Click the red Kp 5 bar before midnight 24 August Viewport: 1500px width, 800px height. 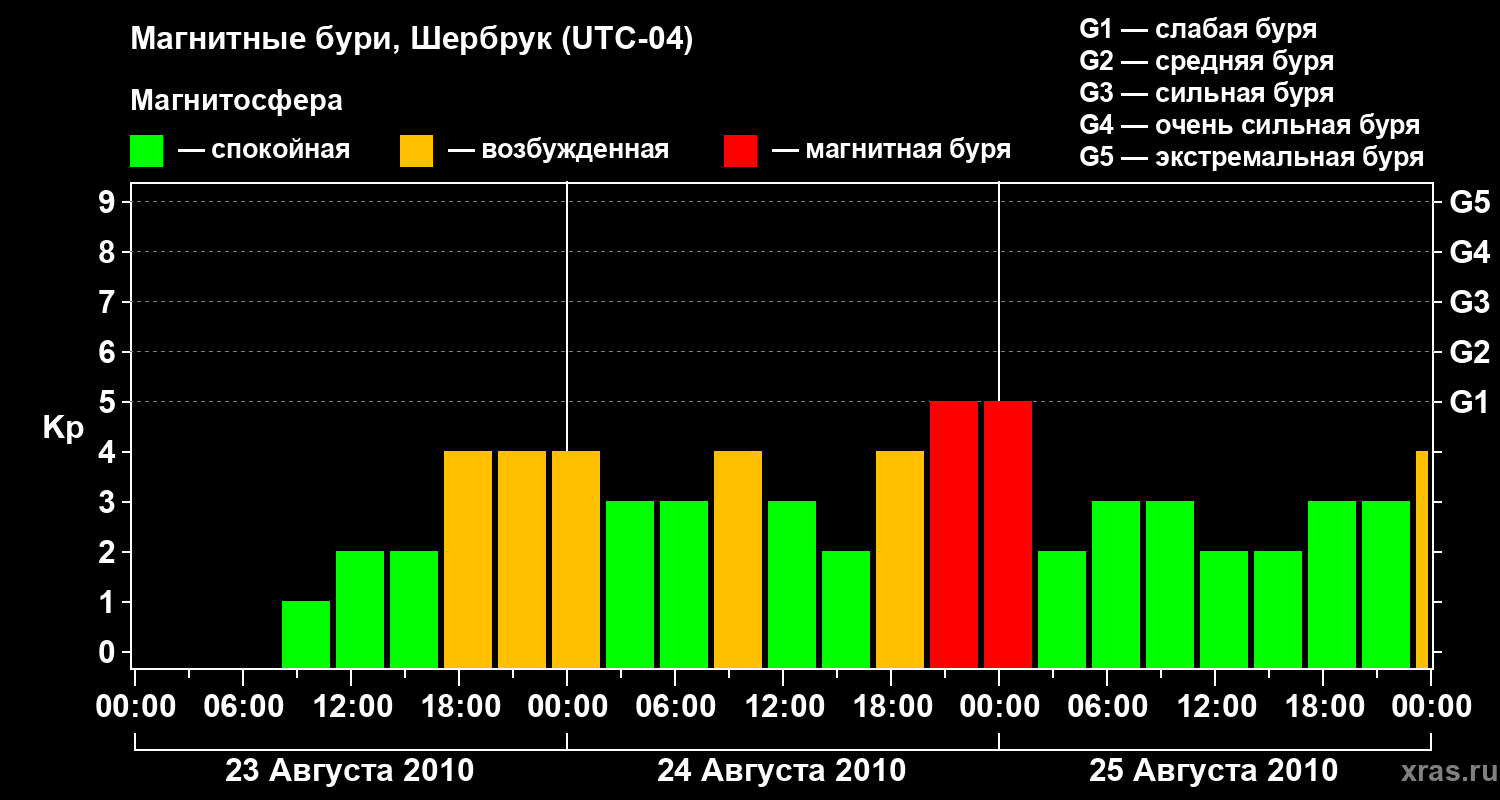954,534
